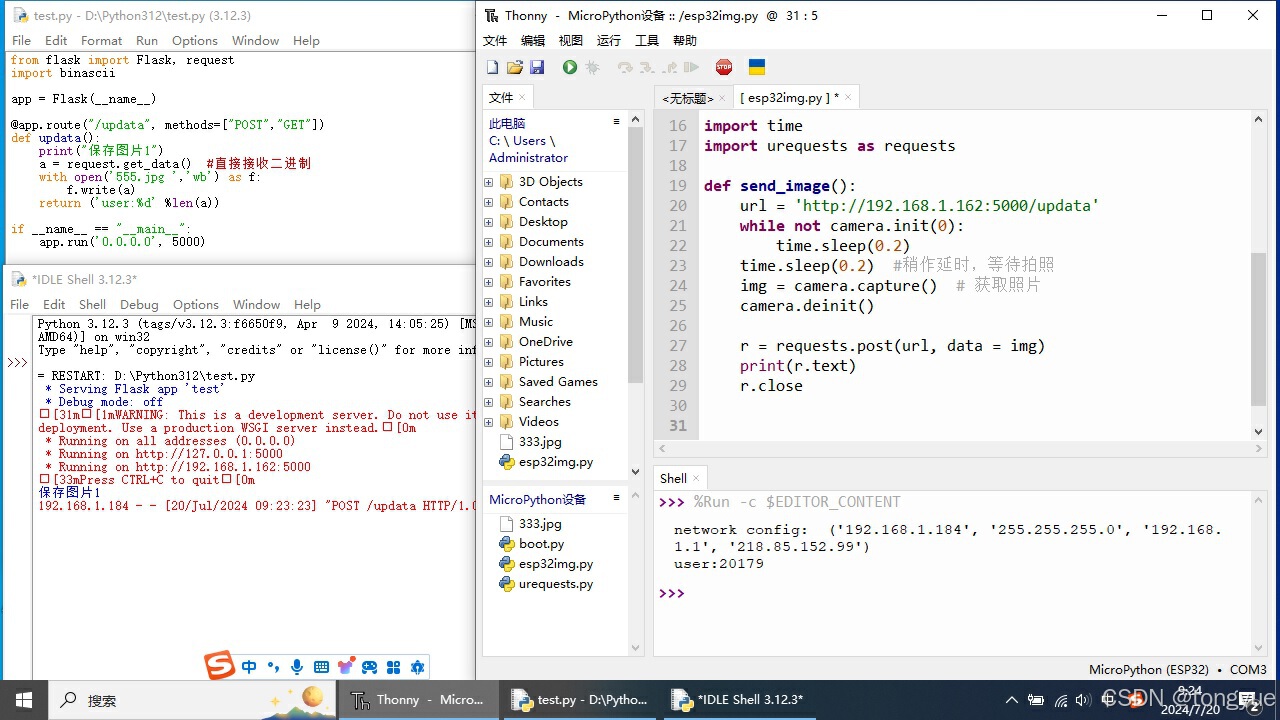Click the Ukraine flag icon in Thonny toolbar
The height and width of the screenshot is (720, 1280).
click(757, 67)
